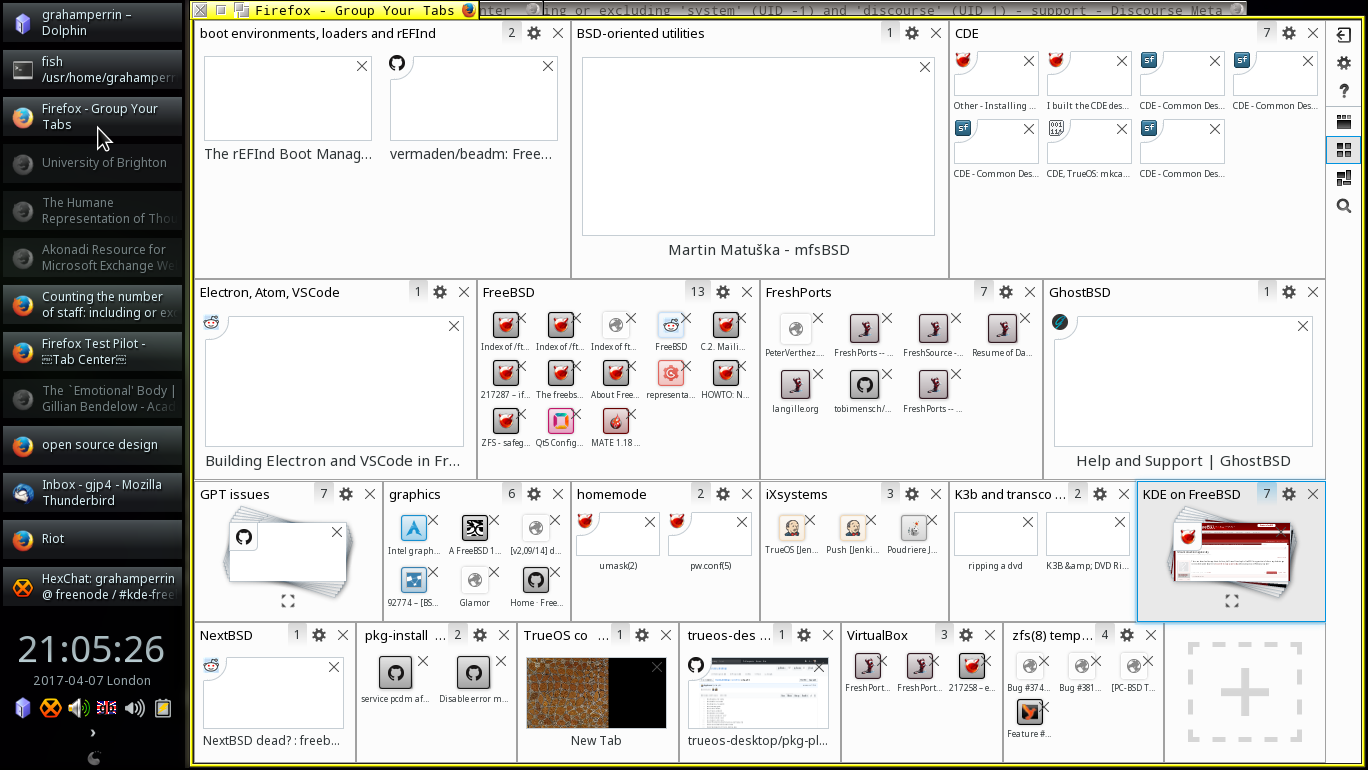The width and height of the screenshot is (1368, 770).
Task: Open the ZFS – safeg... tab icon
Action: coord(506,421)
